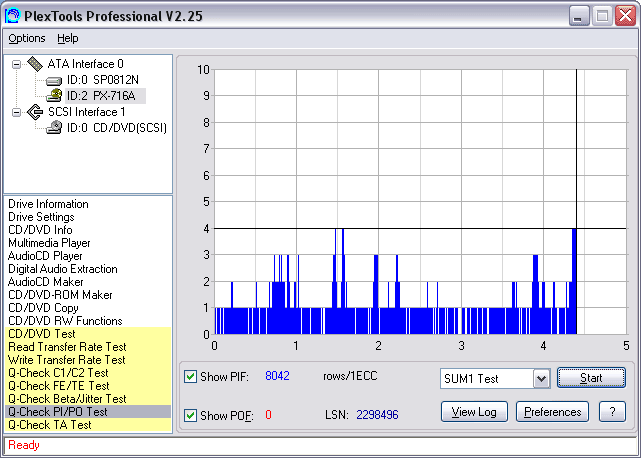
Task: Open the Options menu
Action: pyautogui.click(x=27, y=38)
